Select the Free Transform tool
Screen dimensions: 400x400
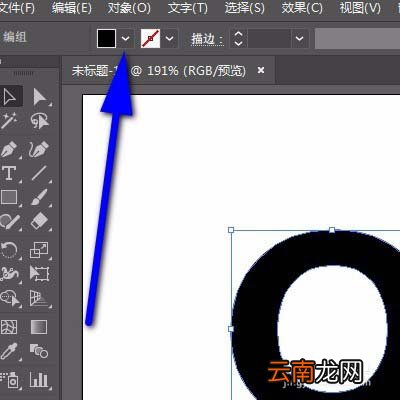[40, 274]
